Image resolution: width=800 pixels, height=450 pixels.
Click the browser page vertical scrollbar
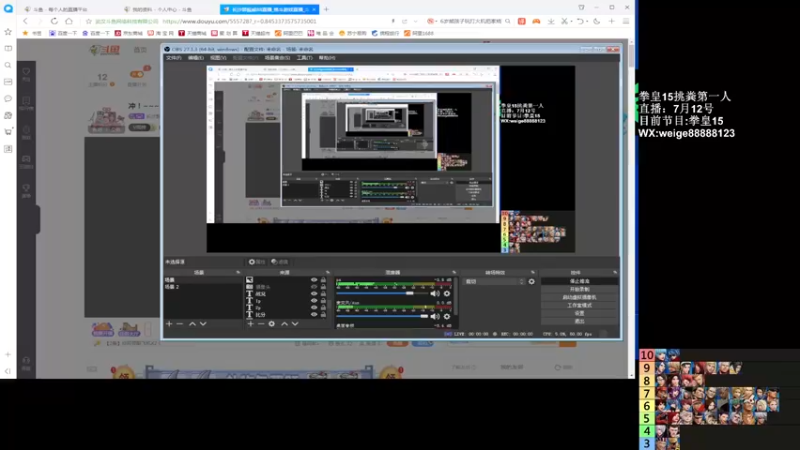(x=632, y=209)
